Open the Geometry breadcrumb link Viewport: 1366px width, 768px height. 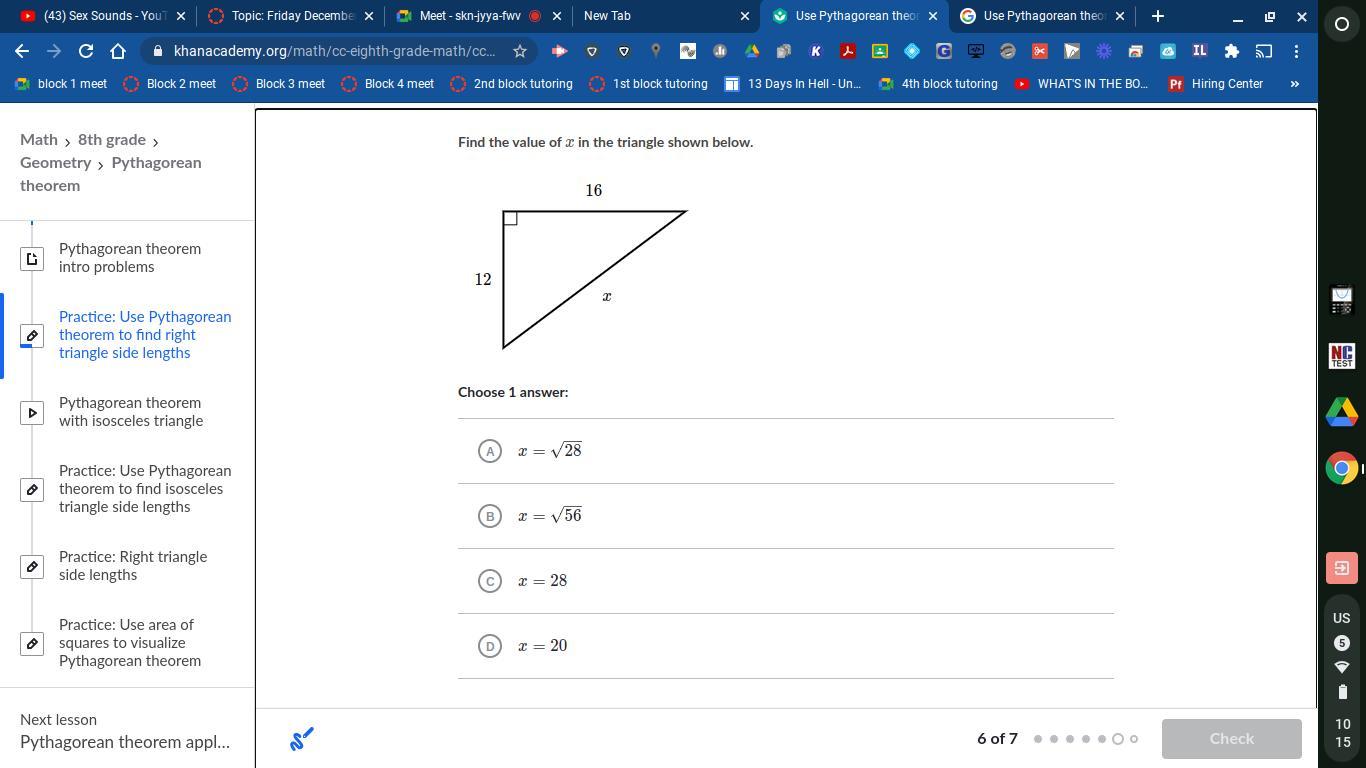[x=56, y=163]
